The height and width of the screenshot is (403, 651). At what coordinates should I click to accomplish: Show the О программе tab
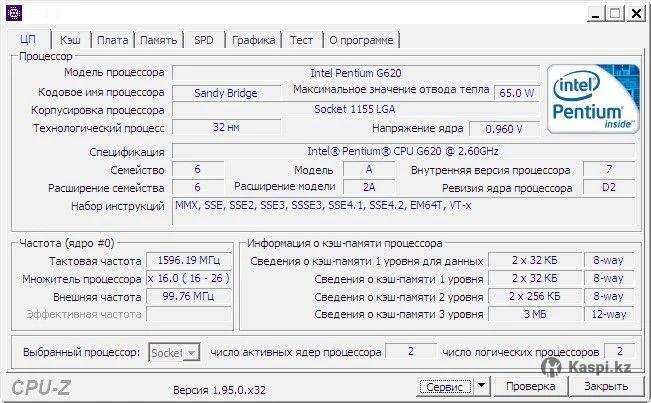pos(361,40)
